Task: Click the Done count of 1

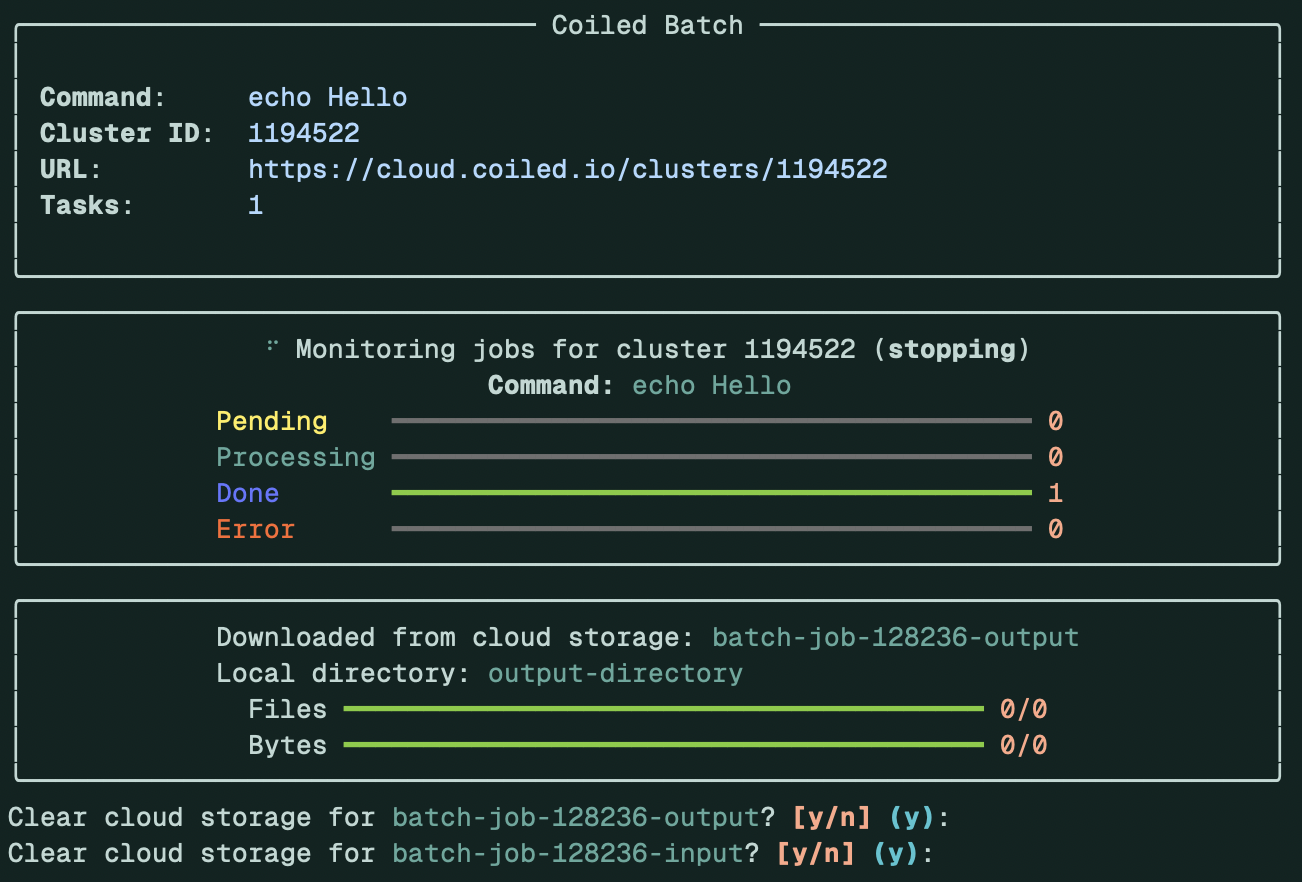Action: pyautogui.click(x=1055, y=493)
